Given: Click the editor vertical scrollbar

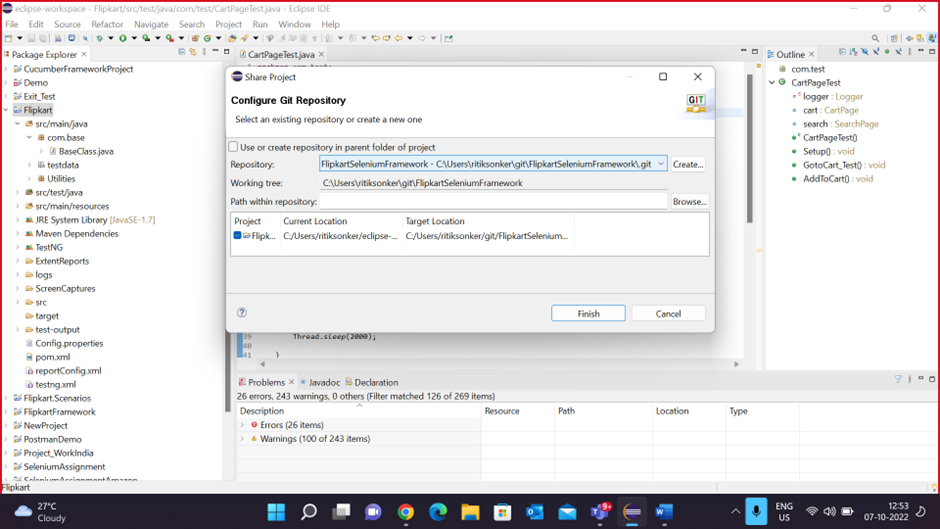Looking at the screenshot, I should coord(749,149).
